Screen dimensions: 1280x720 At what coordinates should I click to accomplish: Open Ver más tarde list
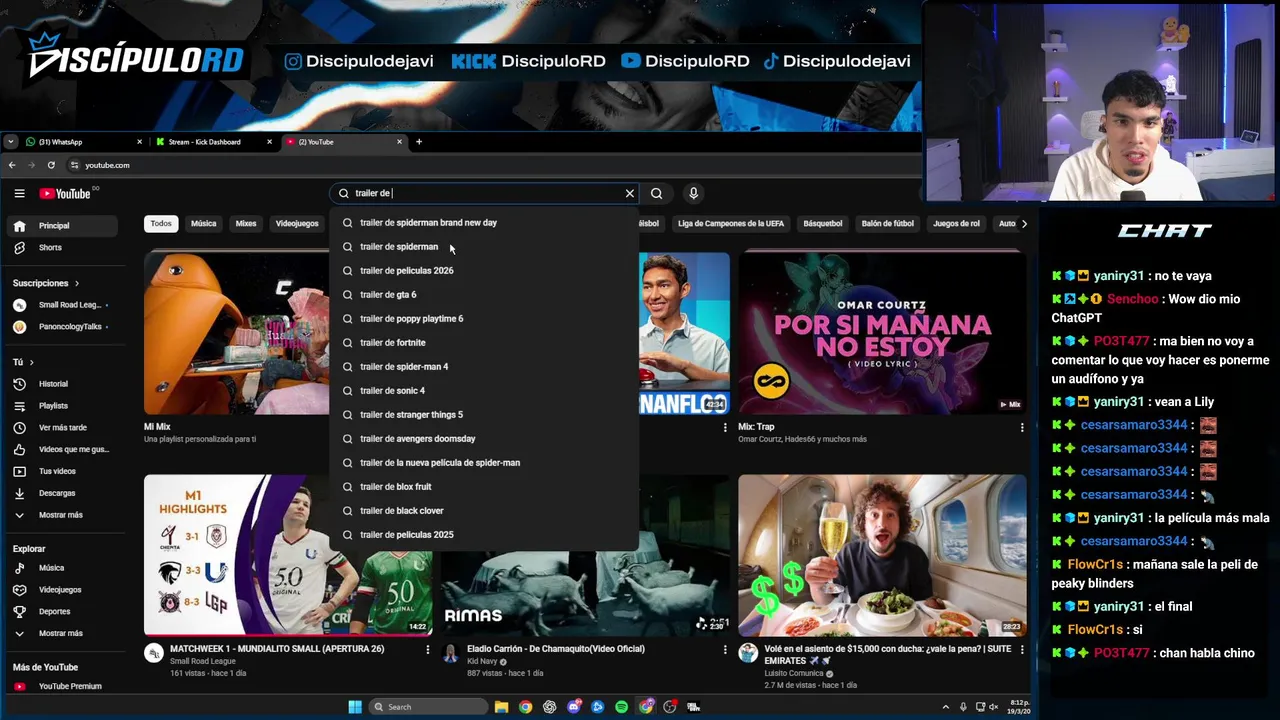click(x=64, y=428)
